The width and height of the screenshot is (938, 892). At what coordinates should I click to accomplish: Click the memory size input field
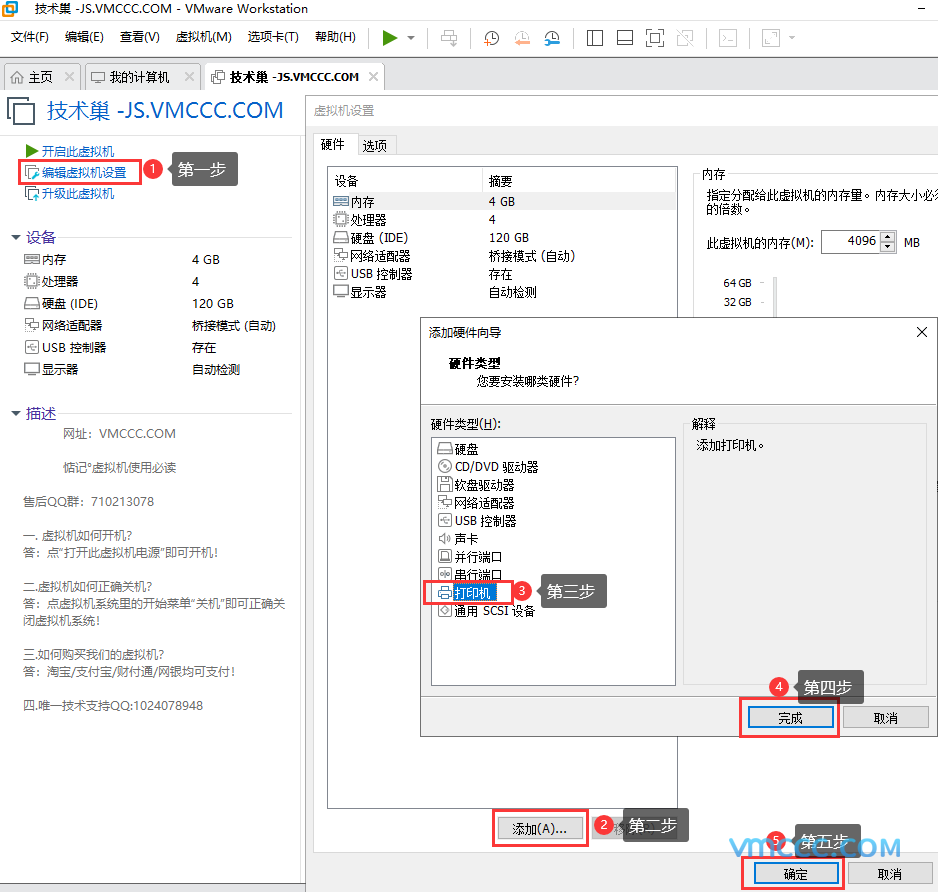point(849,242)
